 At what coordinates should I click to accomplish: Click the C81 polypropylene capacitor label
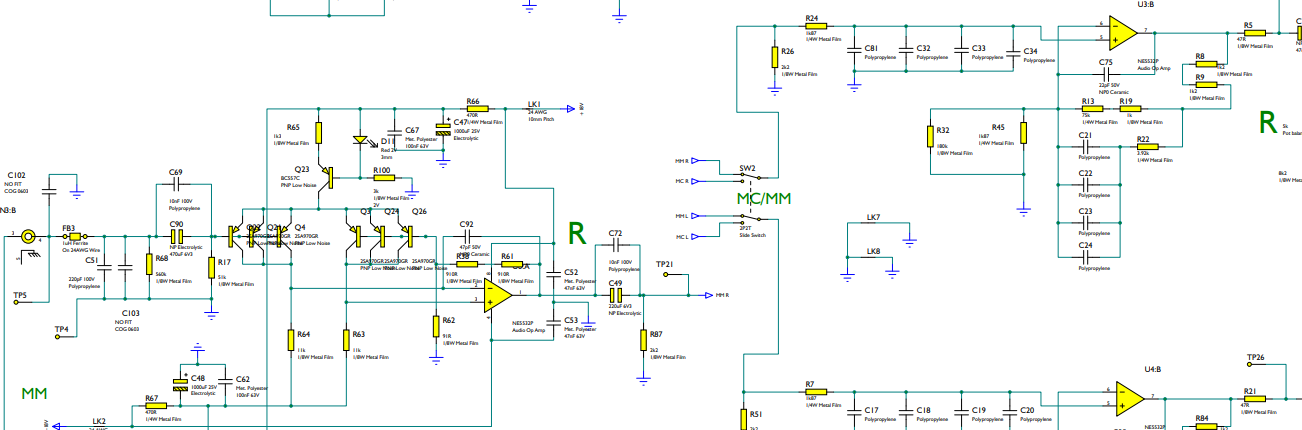[871, 49]
